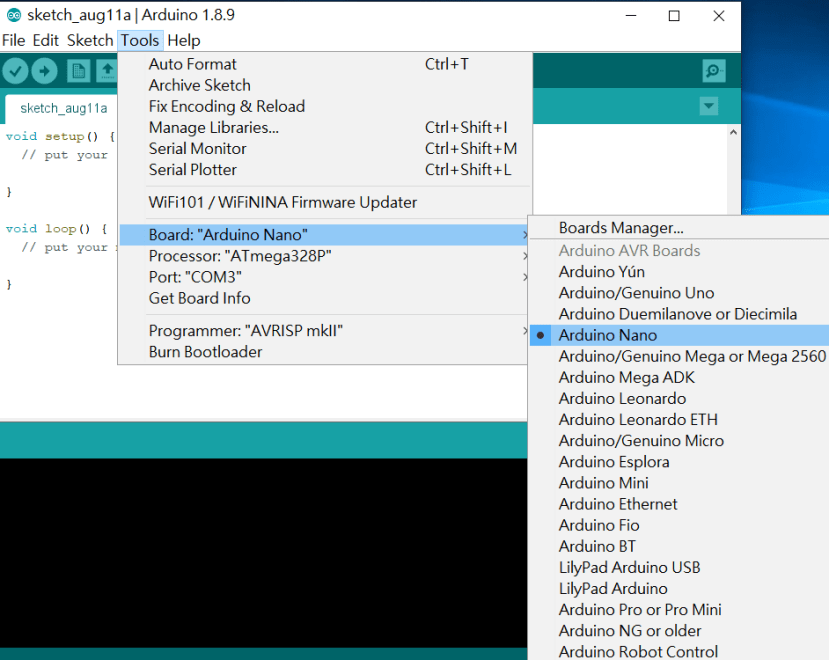The width and height of the screenshot is (829, 660).
Task: Expand the Port: "COM3" submenu
Action: pyautogui.click(x=325, y=277)
